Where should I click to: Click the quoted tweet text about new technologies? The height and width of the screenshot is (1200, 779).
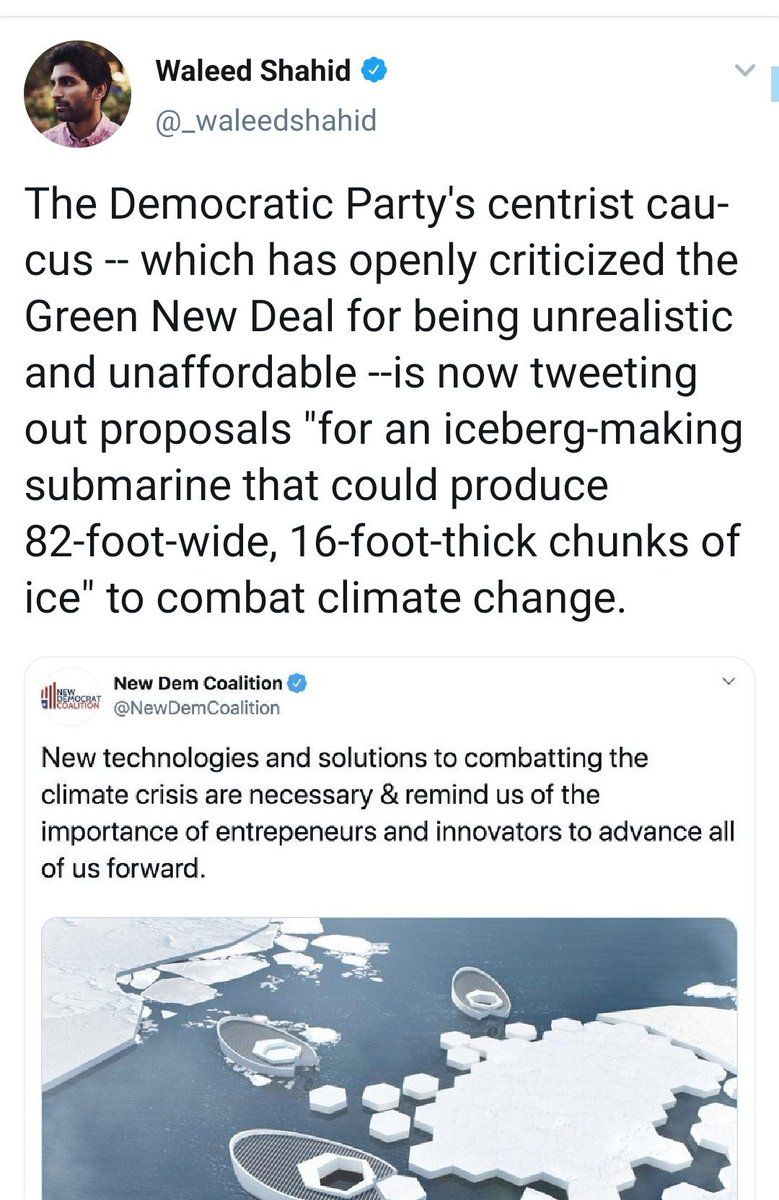pyautogui.click(x=385, y=813)
